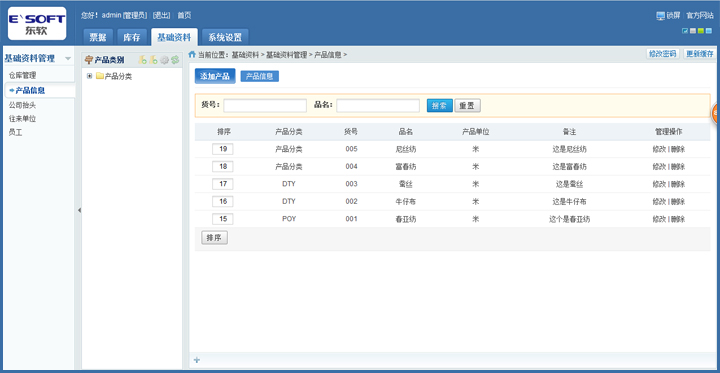Open the 官方网站 link
The height and width of the screenshot is (373, 720).
[700, 16]
